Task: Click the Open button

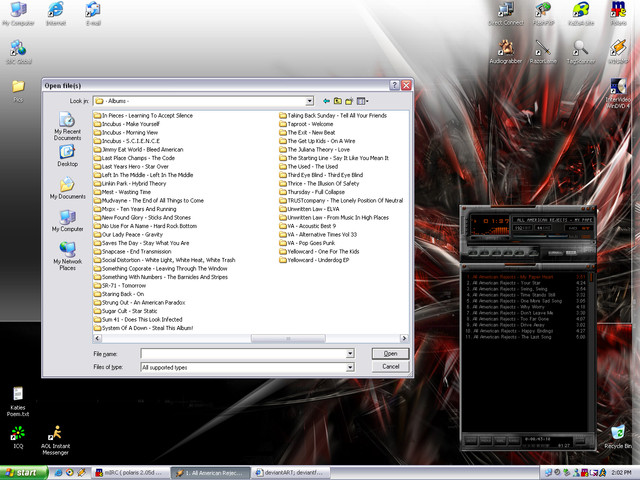Action: (x=390, y=353)
